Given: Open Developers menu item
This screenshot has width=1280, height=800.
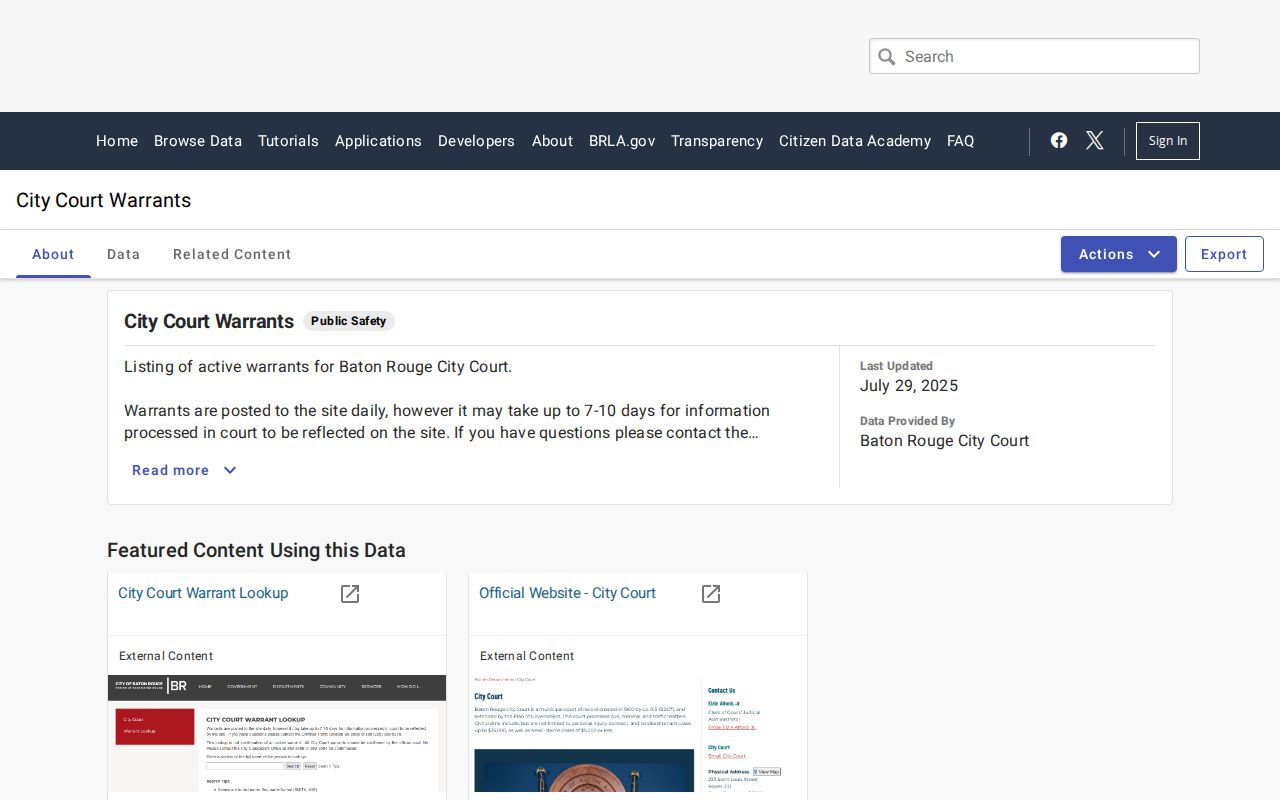Looking at the screenshot, I should pyautogui.click(x=476, y=141).
